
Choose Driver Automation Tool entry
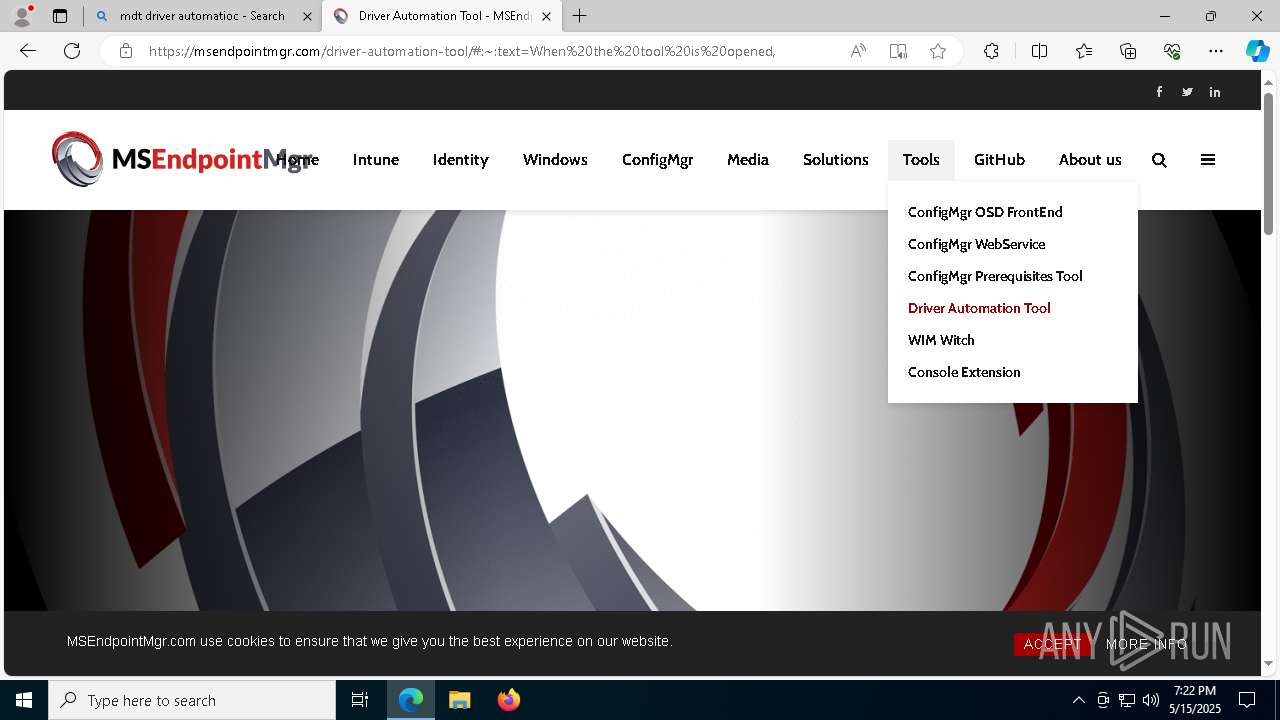click(x=979, y=308)
